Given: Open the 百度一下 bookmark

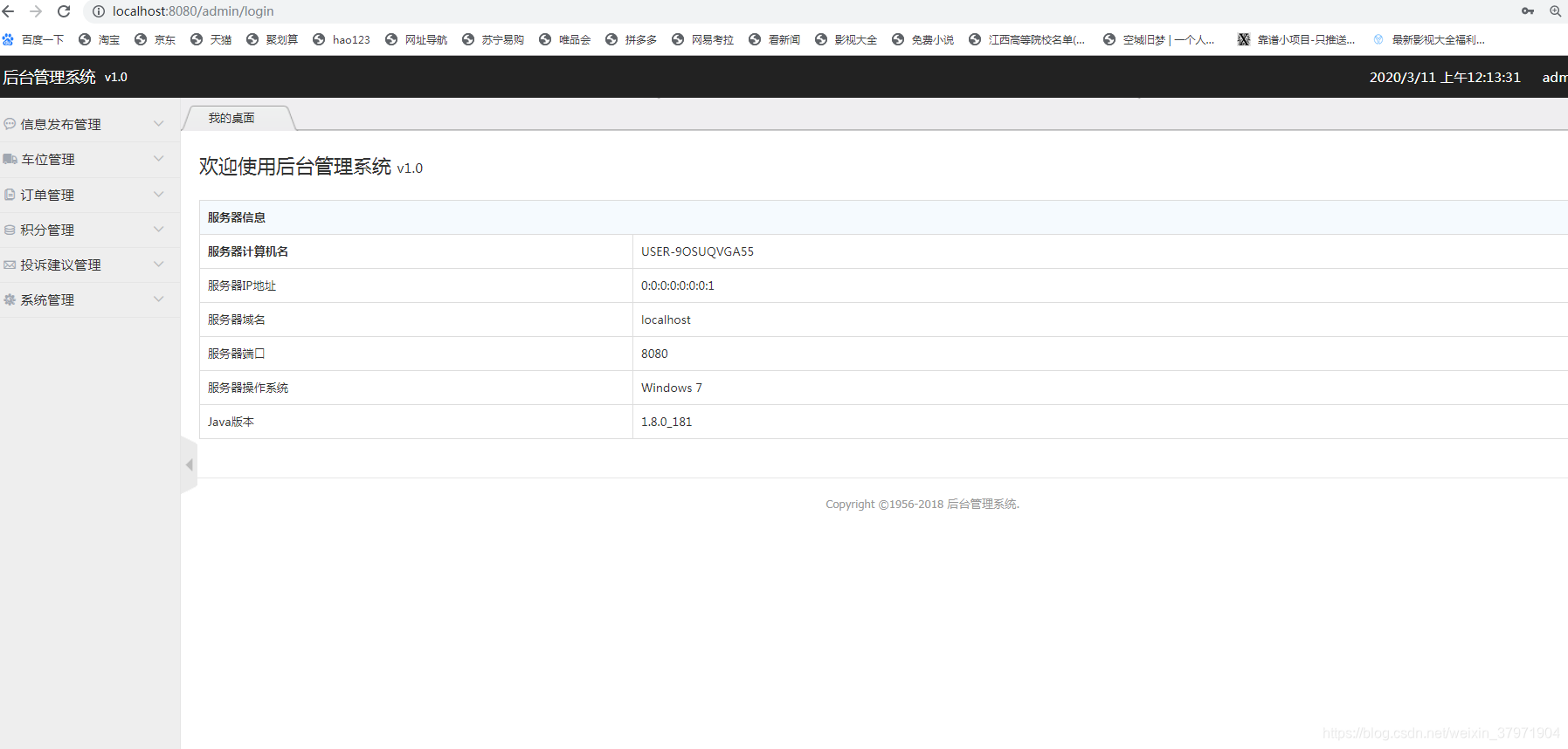Looking at the screenshot, I should pyautogui.click(x=33, y=39).
